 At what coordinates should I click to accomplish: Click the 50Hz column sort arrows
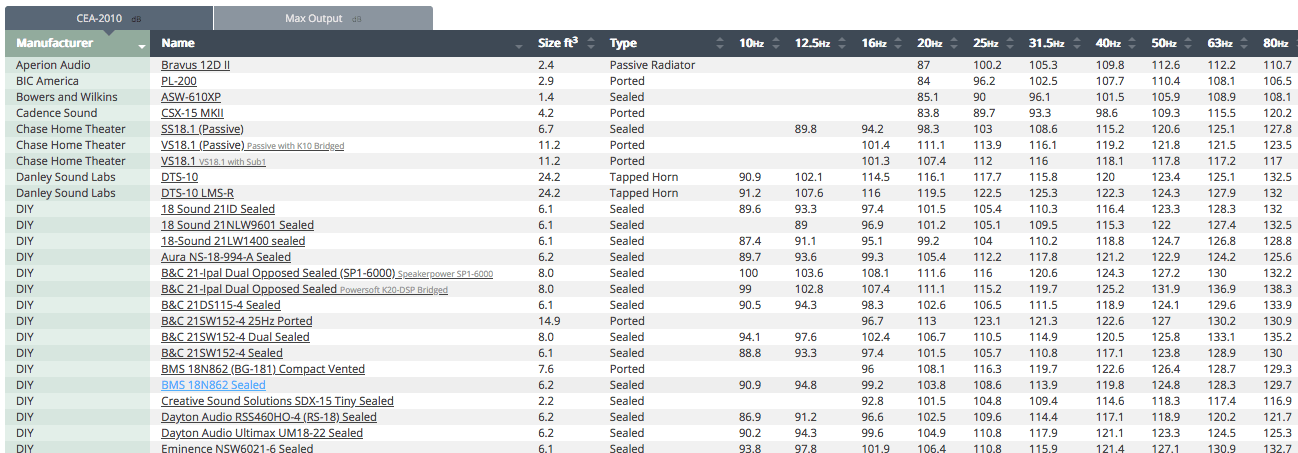point(1189,44)
